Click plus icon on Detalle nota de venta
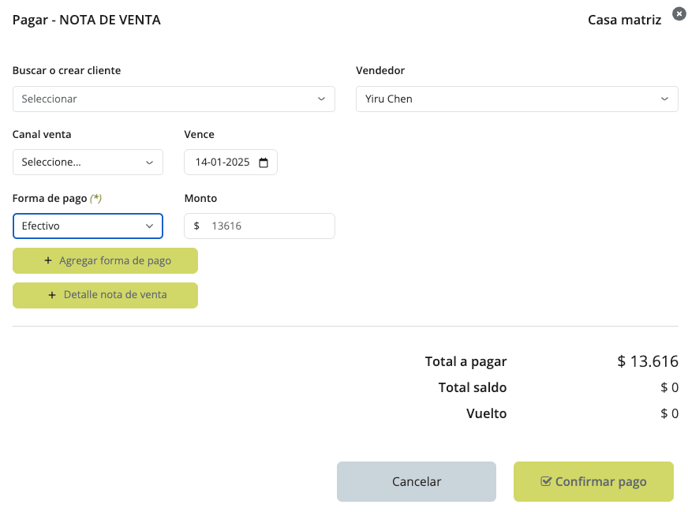 click(52, 295)
